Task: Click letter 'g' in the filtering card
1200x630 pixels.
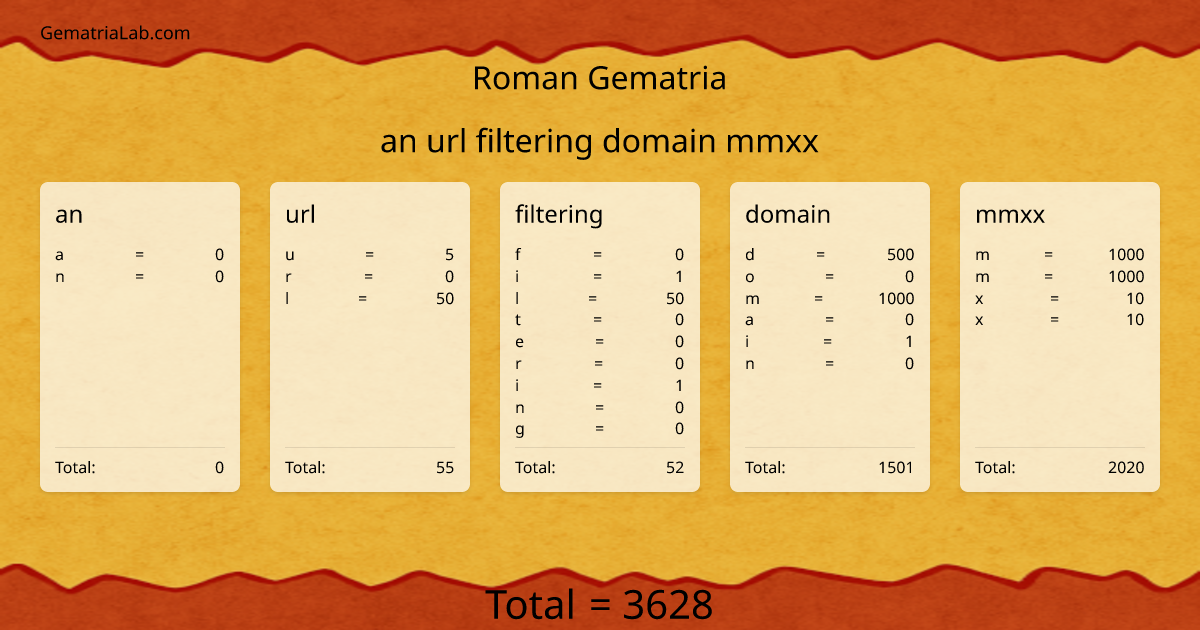Action: [520, 430]
